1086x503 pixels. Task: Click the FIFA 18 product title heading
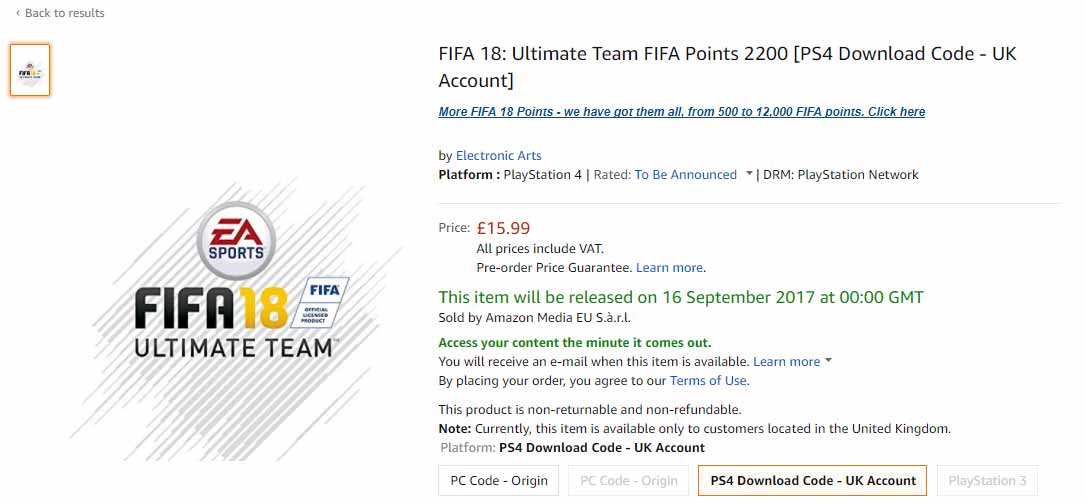pos(728,67)
